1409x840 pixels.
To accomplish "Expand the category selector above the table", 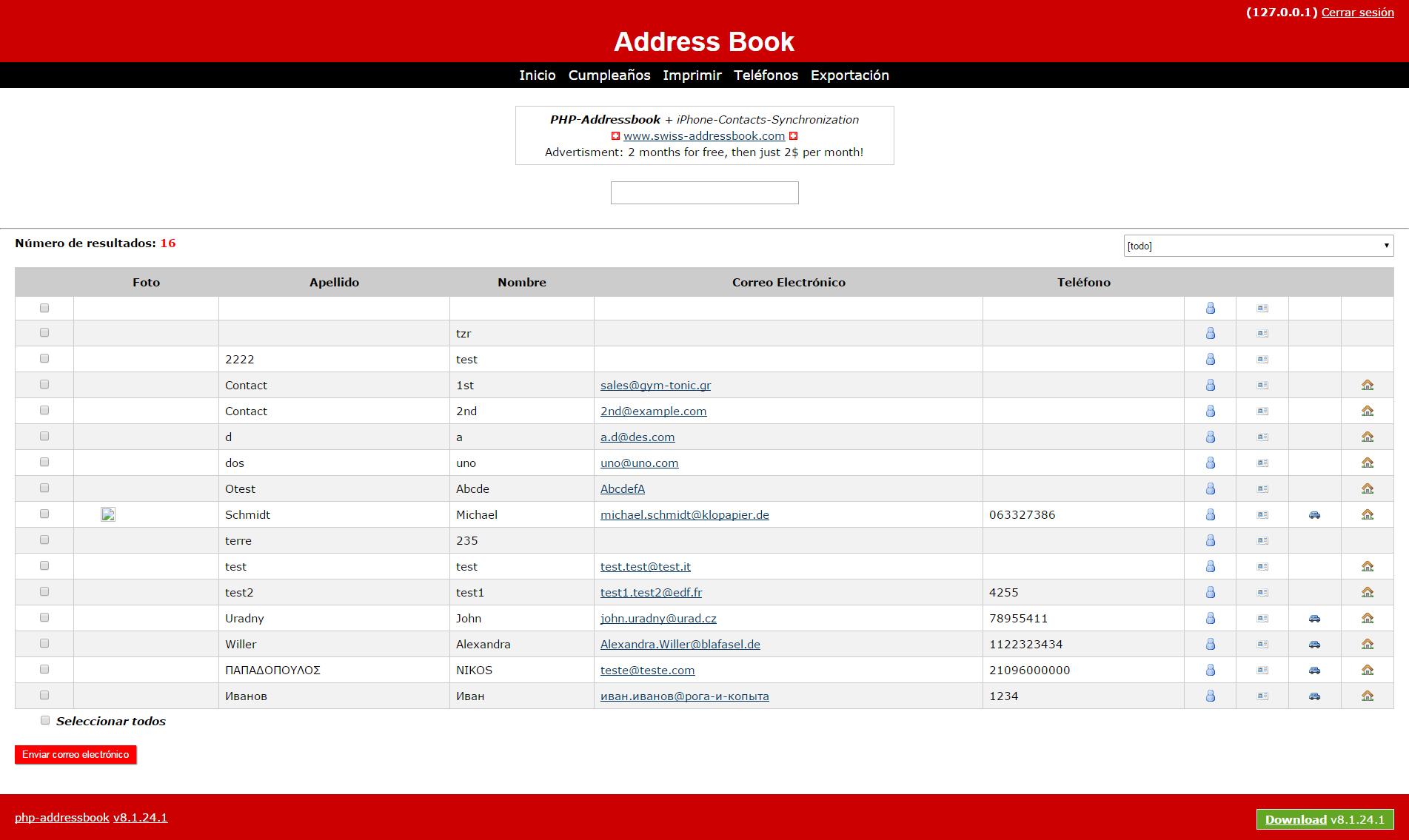I will coord(1257,245).
